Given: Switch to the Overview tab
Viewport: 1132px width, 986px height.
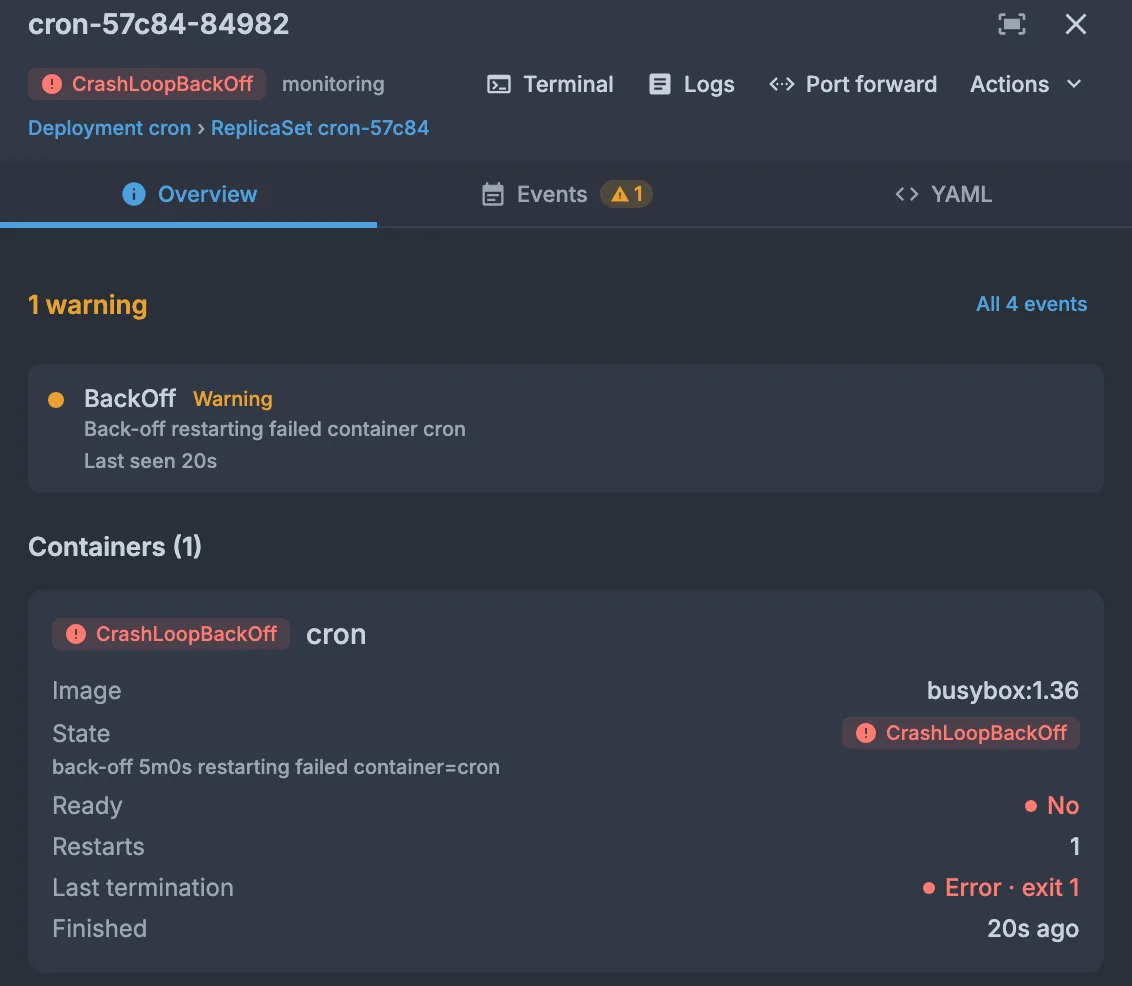Looking at the screenshot, I should (x=189, y=194).
